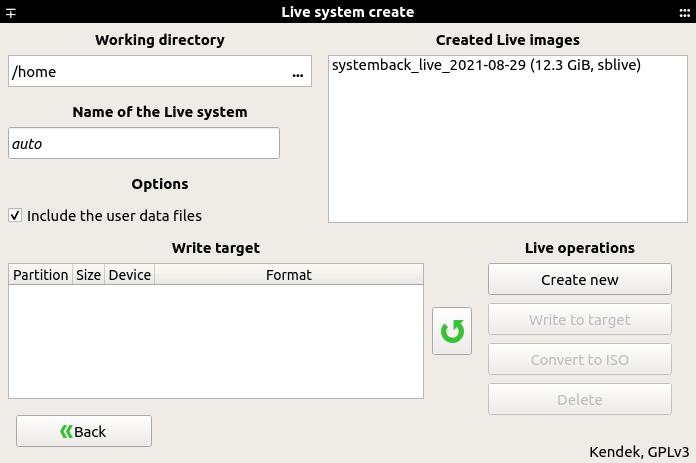Open the window menu icon in title bar corner
The width and height of the screenshot is (696, 463).
11,12
